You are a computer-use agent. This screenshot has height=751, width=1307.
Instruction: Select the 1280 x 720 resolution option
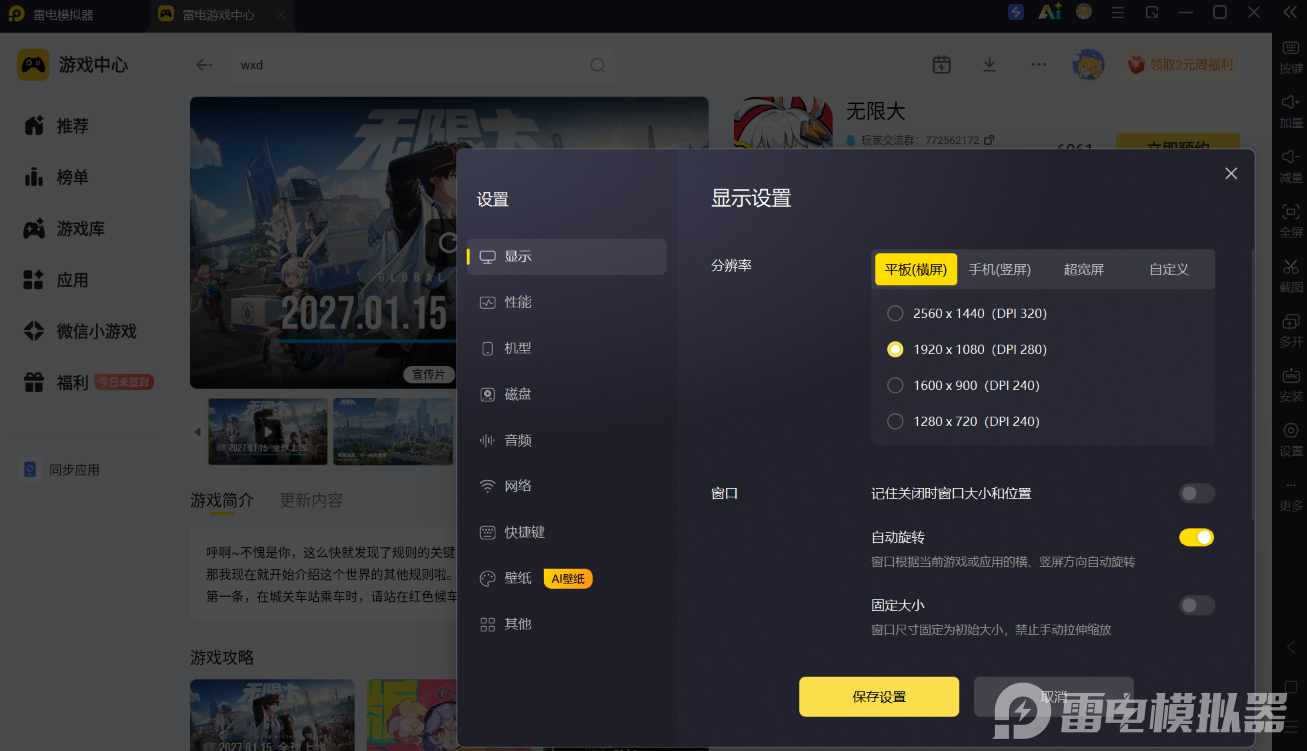pyautogui.click(x=966, y=421)
